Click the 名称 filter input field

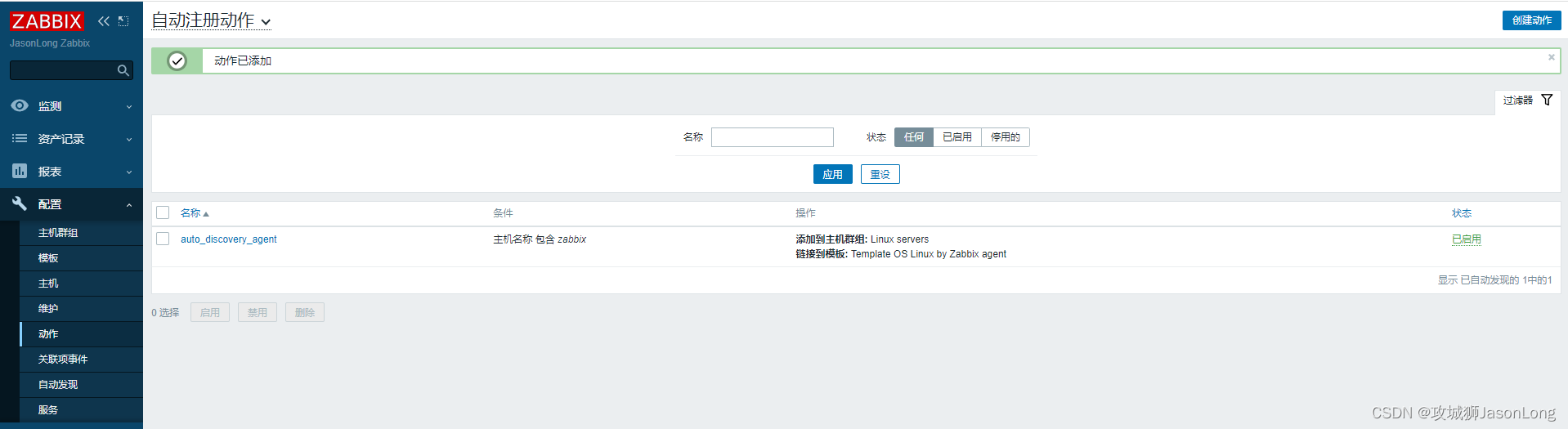coord(772,137)
